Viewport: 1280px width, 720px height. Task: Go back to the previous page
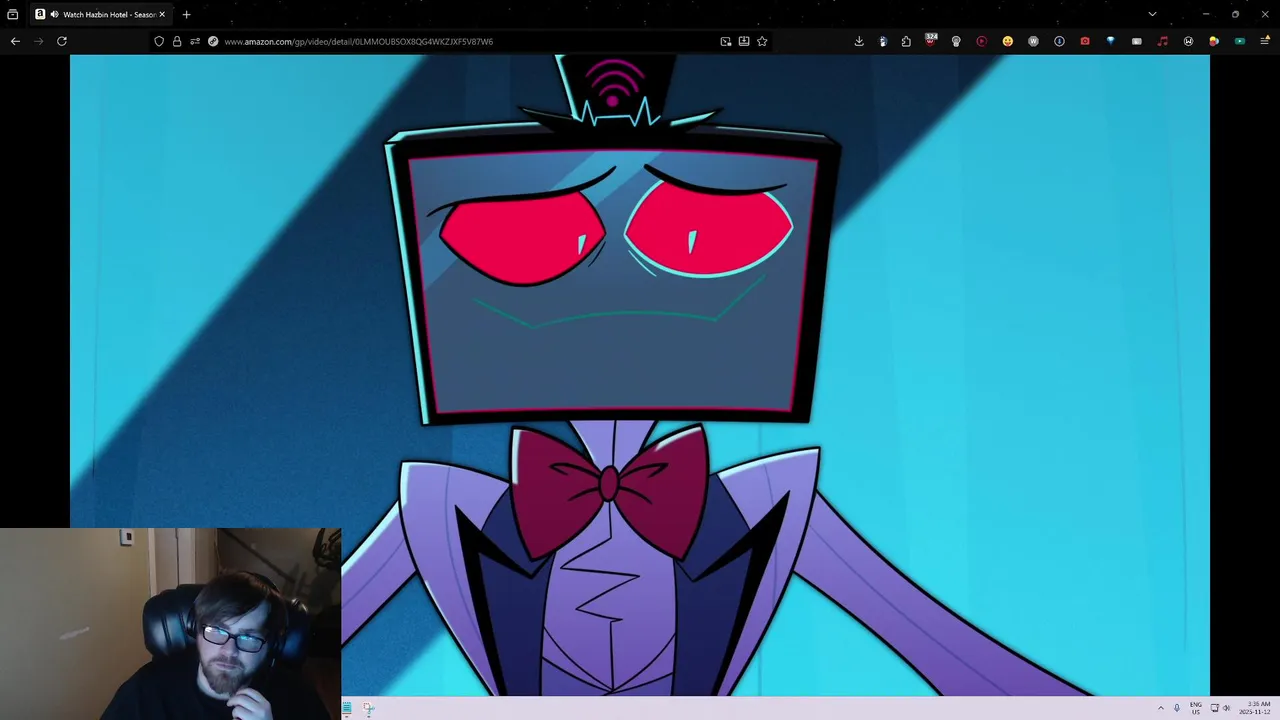click(15, 41)
